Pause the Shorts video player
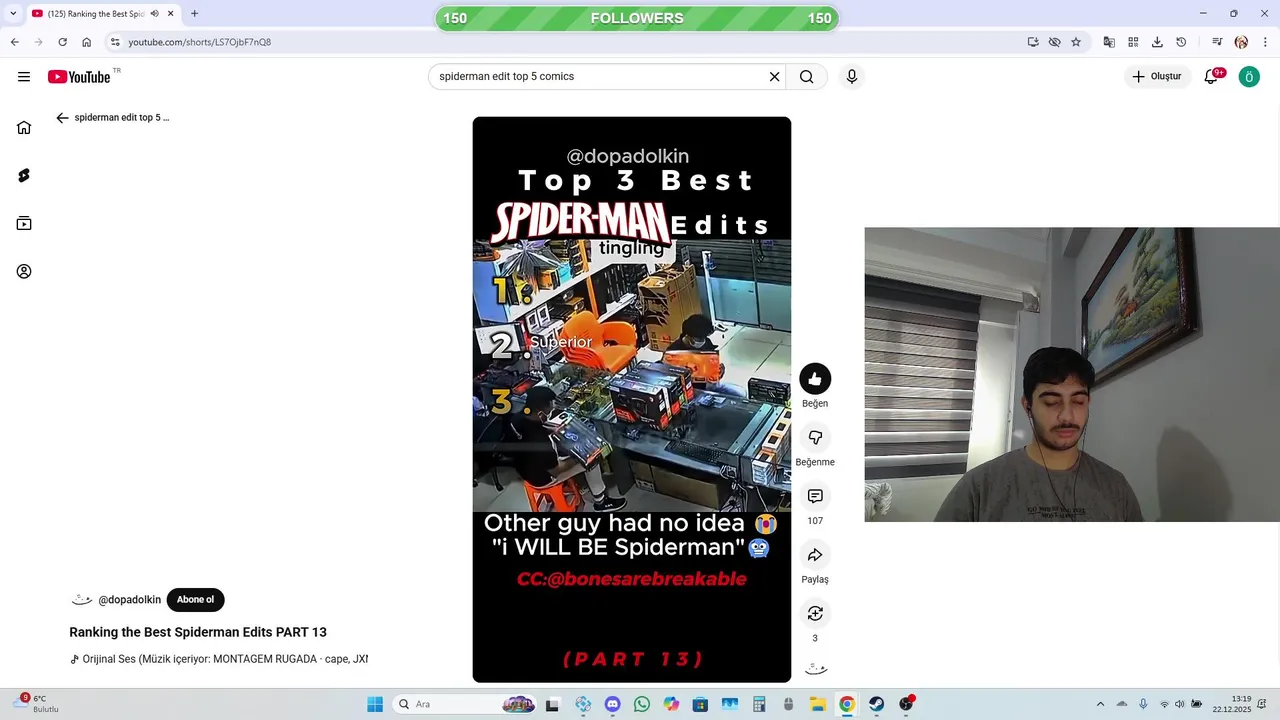 point(632,400)
